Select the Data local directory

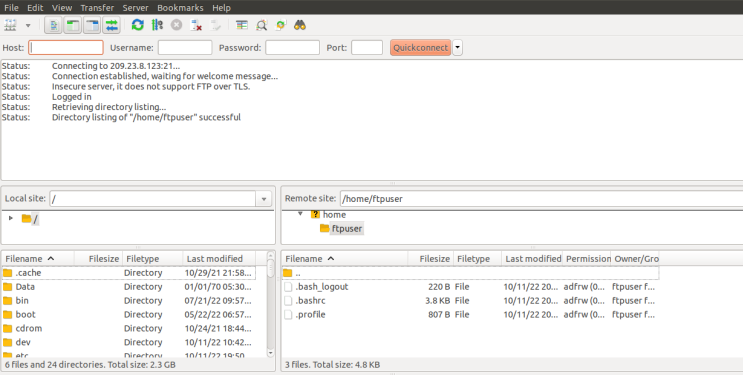click(x=128, y=286)
